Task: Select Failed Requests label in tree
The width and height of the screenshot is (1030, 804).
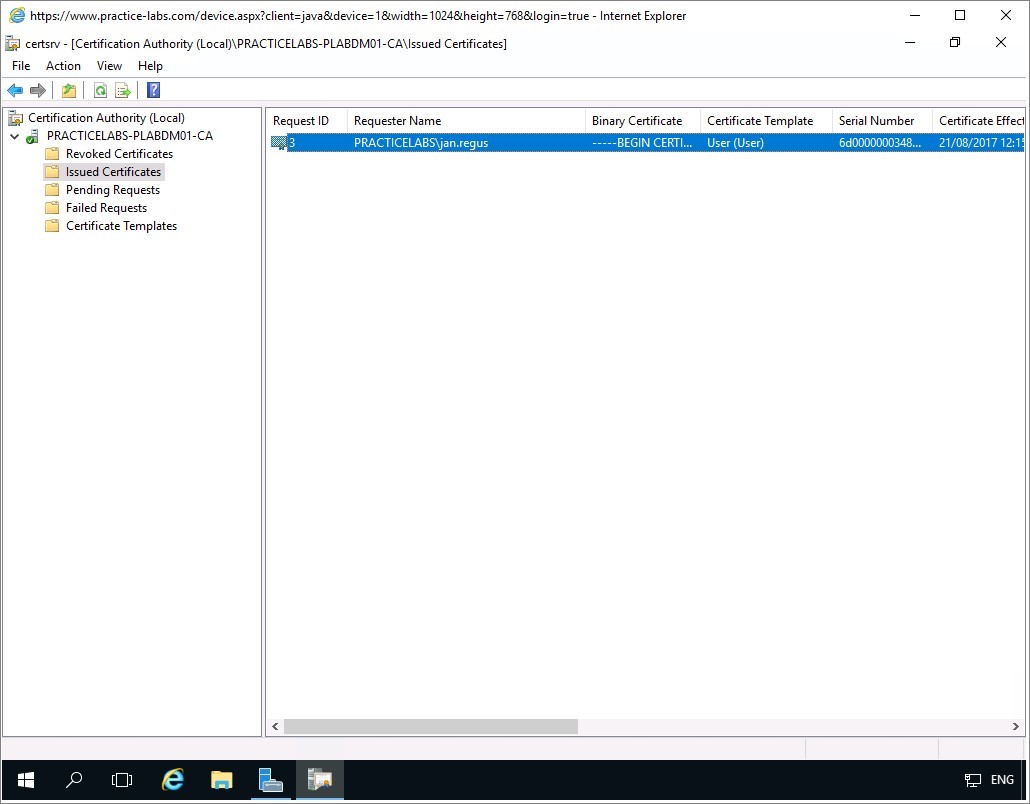Action: [x=106, y=208]
